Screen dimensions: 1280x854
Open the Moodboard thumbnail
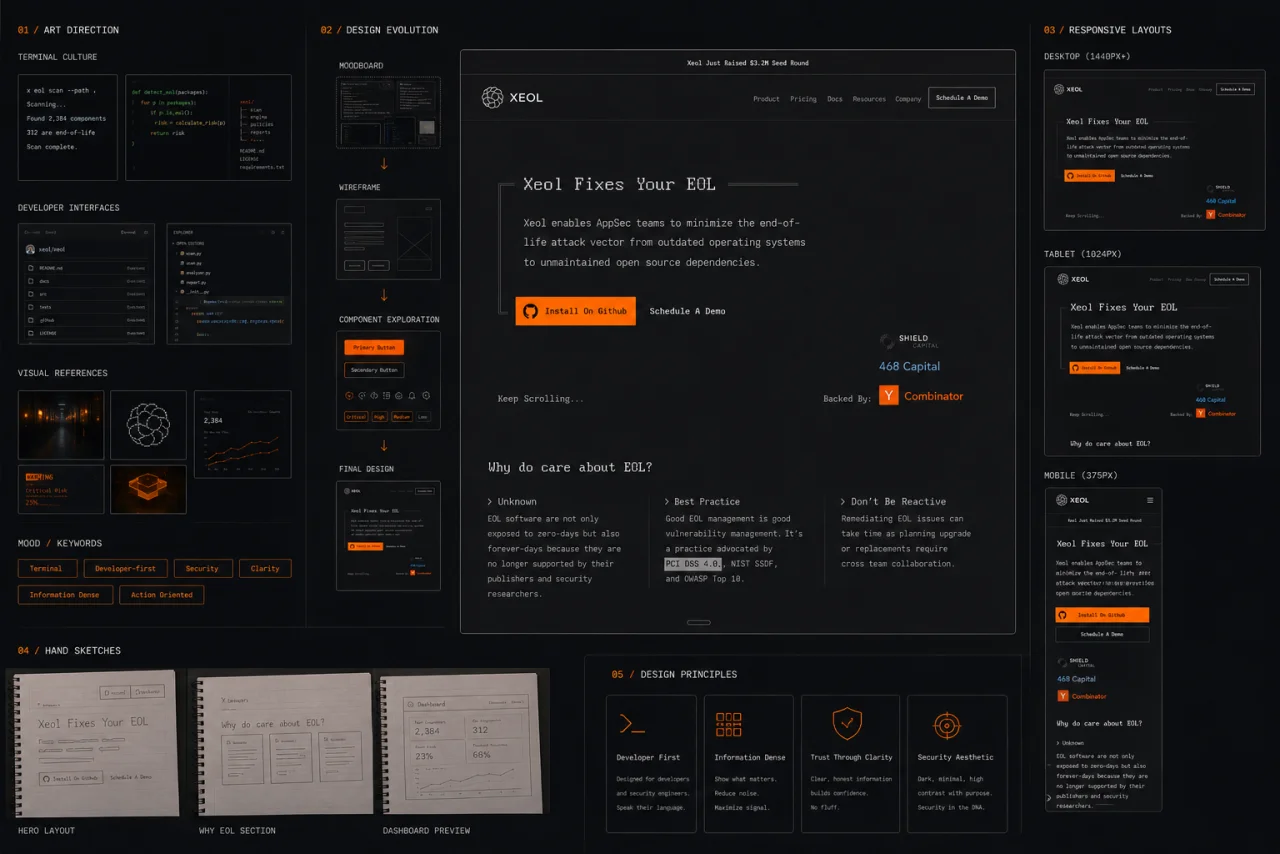[388, 113]
